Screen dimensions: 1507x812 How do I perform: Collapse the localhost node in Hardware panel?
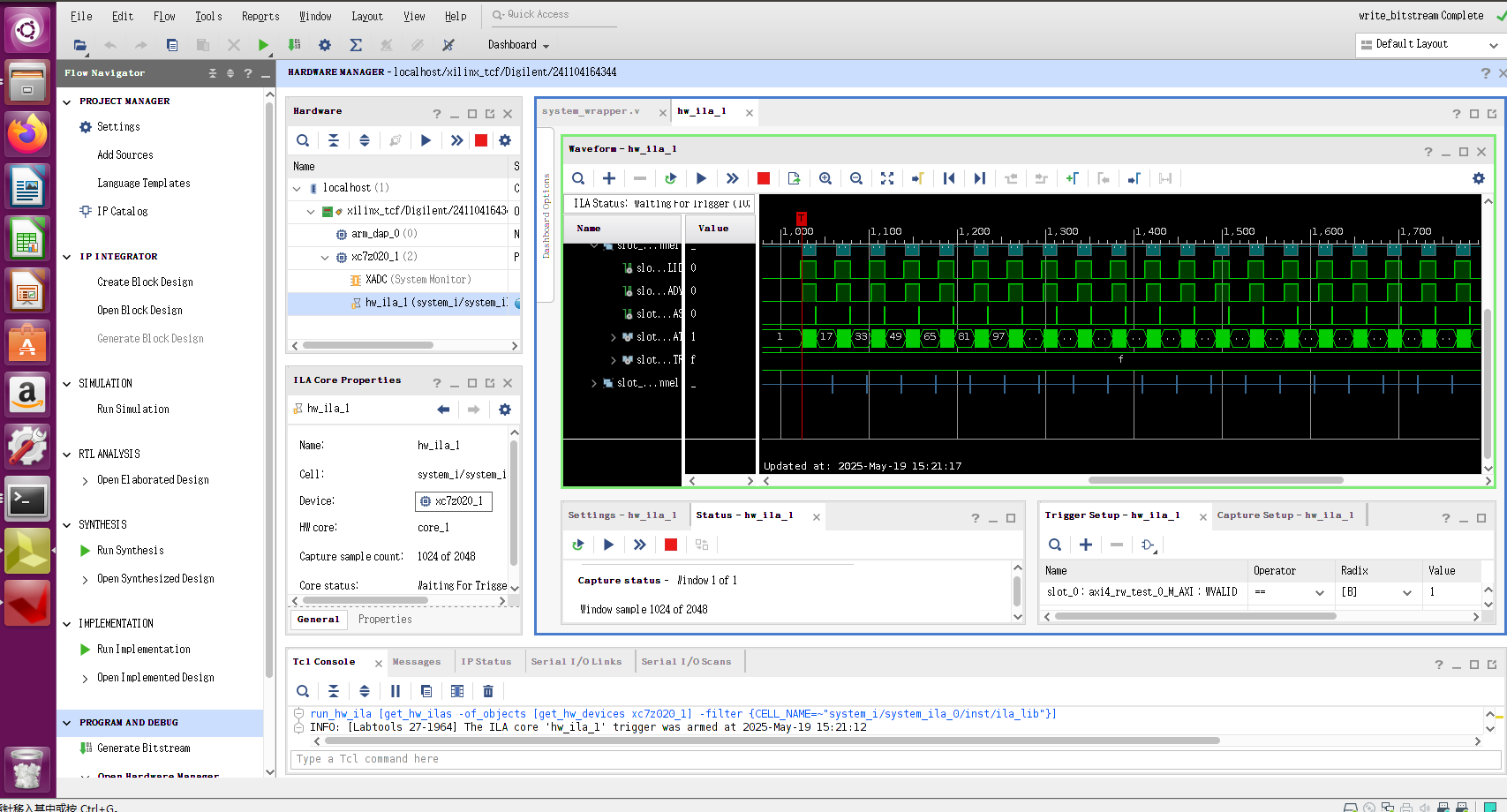click(x=297, y=188)
